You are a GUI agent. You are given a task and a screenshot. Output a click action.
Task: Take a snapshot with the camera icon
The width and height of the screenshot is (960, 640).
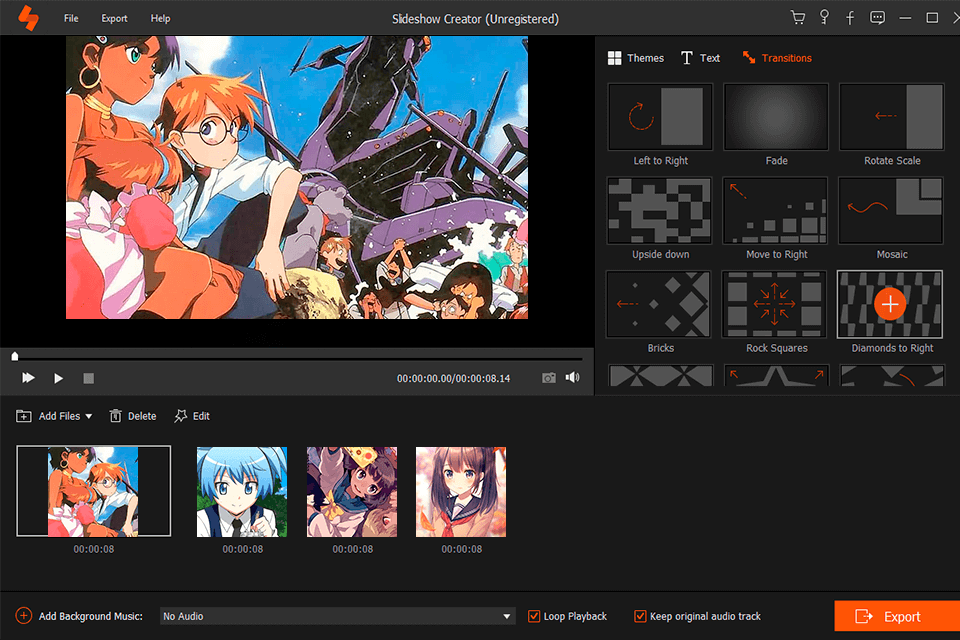(548, 378)
